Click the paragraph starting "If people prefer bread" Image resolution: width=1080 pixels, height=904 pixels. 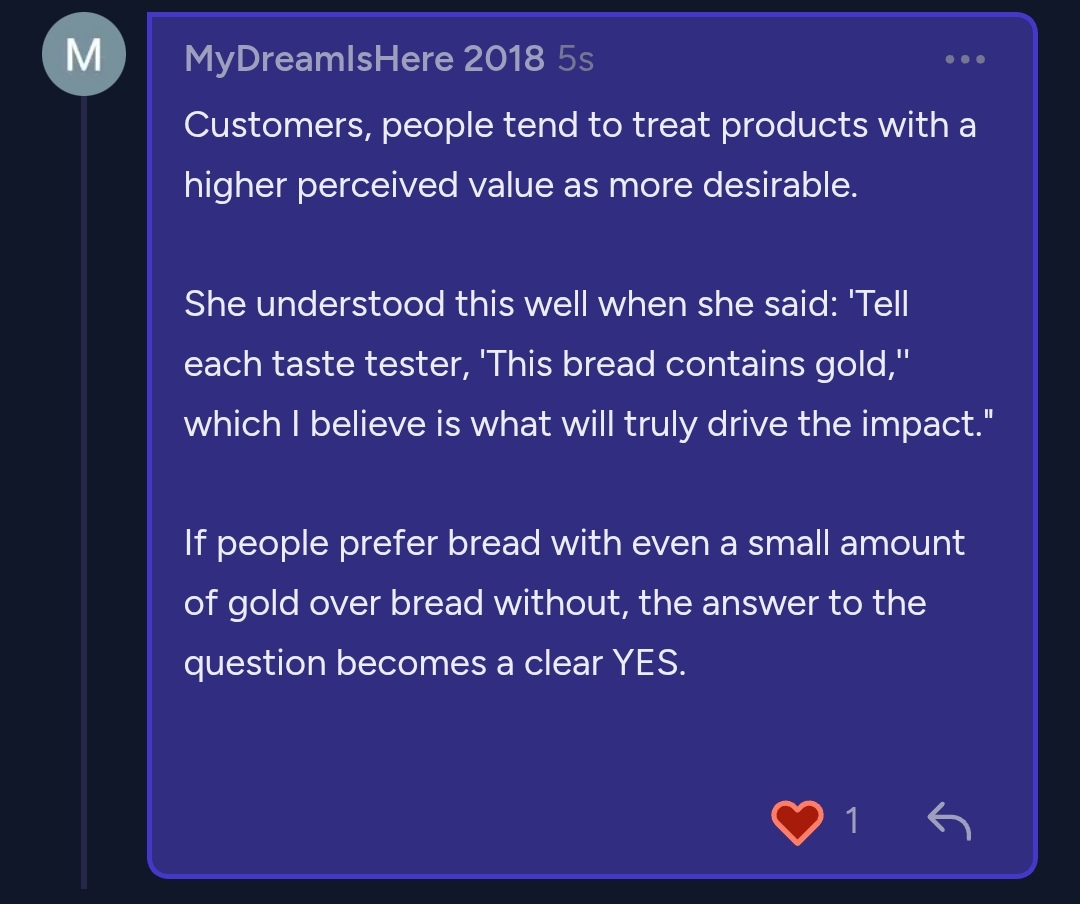[574, 603]
